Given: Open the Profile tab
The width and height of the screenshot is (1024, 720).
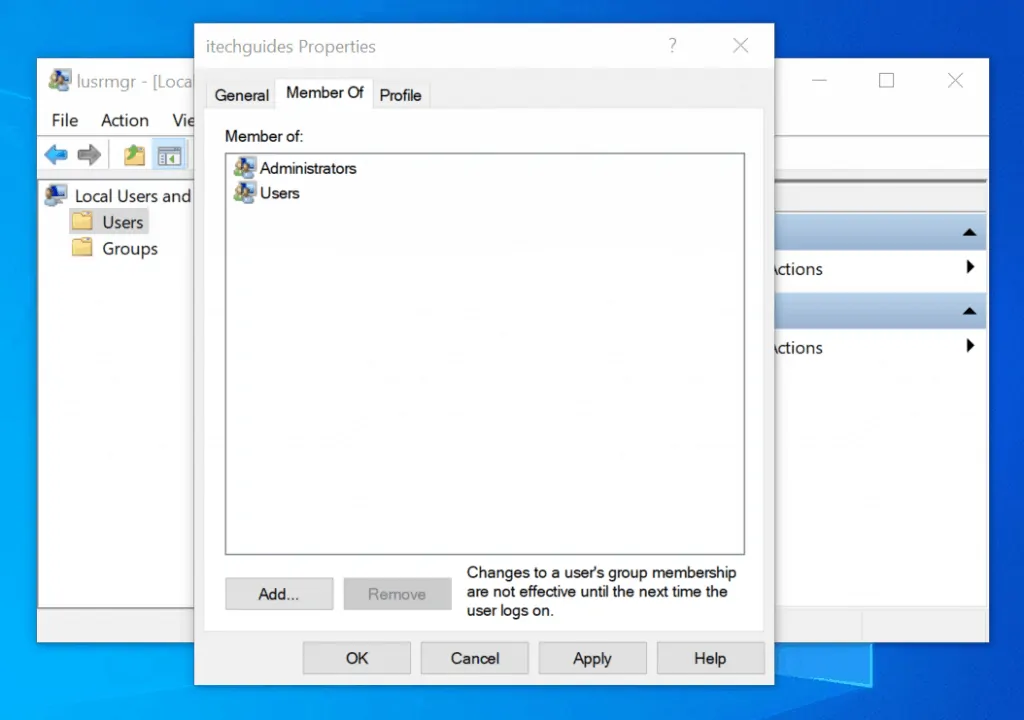Looking at the screenshot, I should pos(400,95).
